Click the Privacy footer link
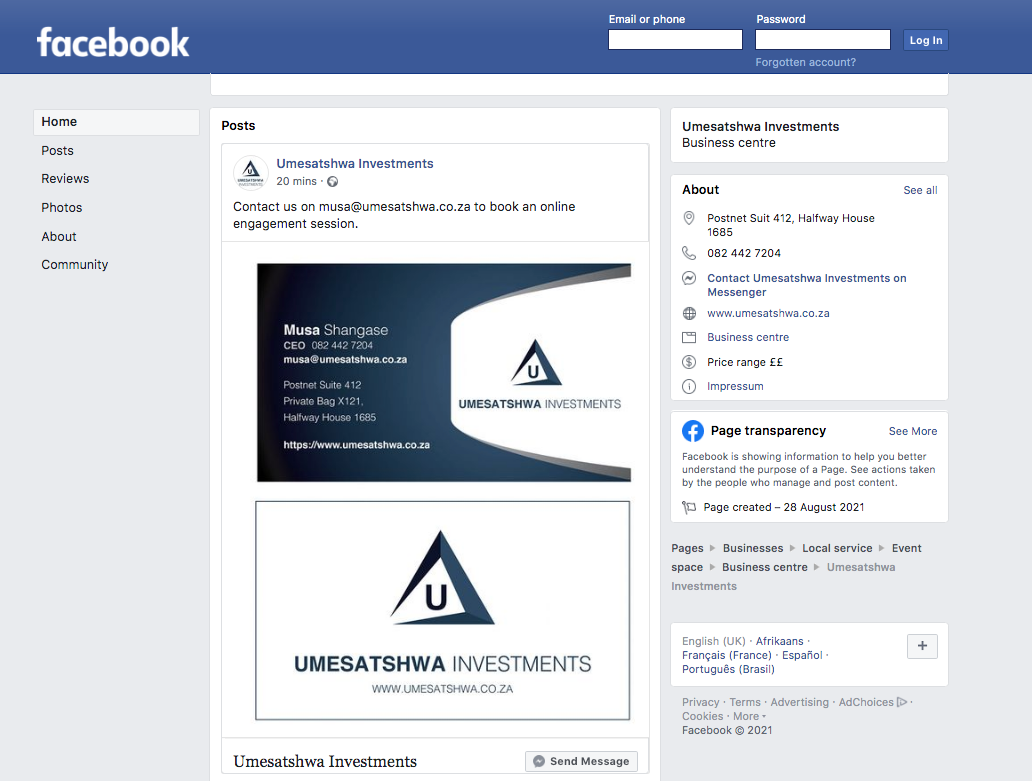 pyautogui.click(x=700, y=703)
